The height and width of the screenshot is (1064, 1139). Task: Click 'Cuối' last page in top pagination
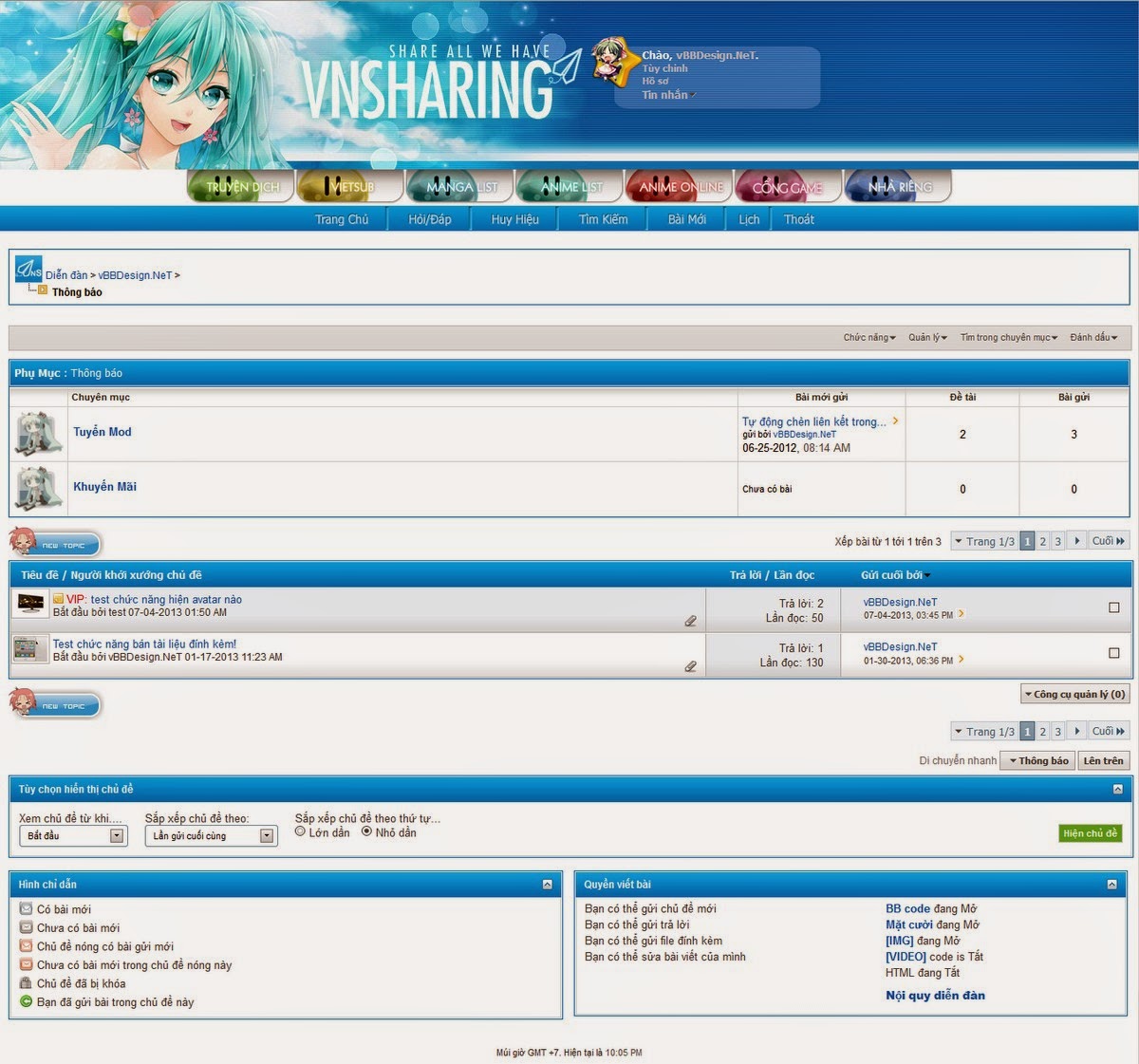coord(1108,541)
